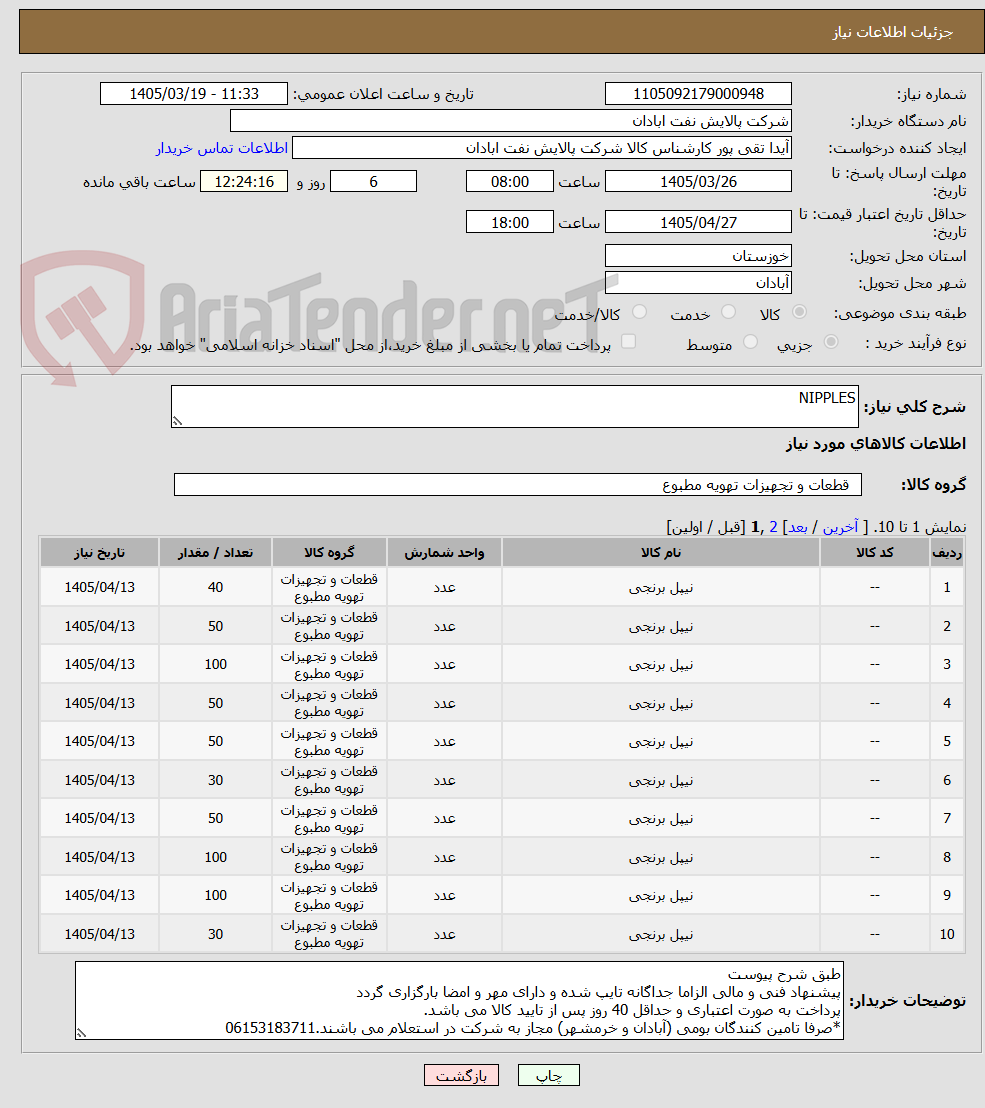985x1108 pixels.
Task: Click quantity 30 in row 6
Action: 216,780
